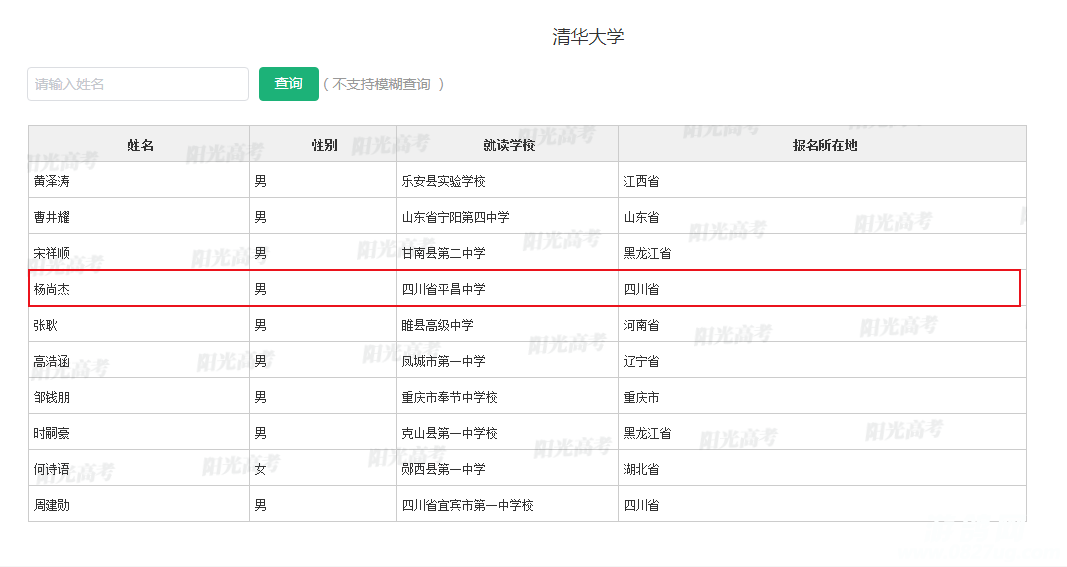Click the name input field 请输入姓名
1067x567 pixels.
138,84
